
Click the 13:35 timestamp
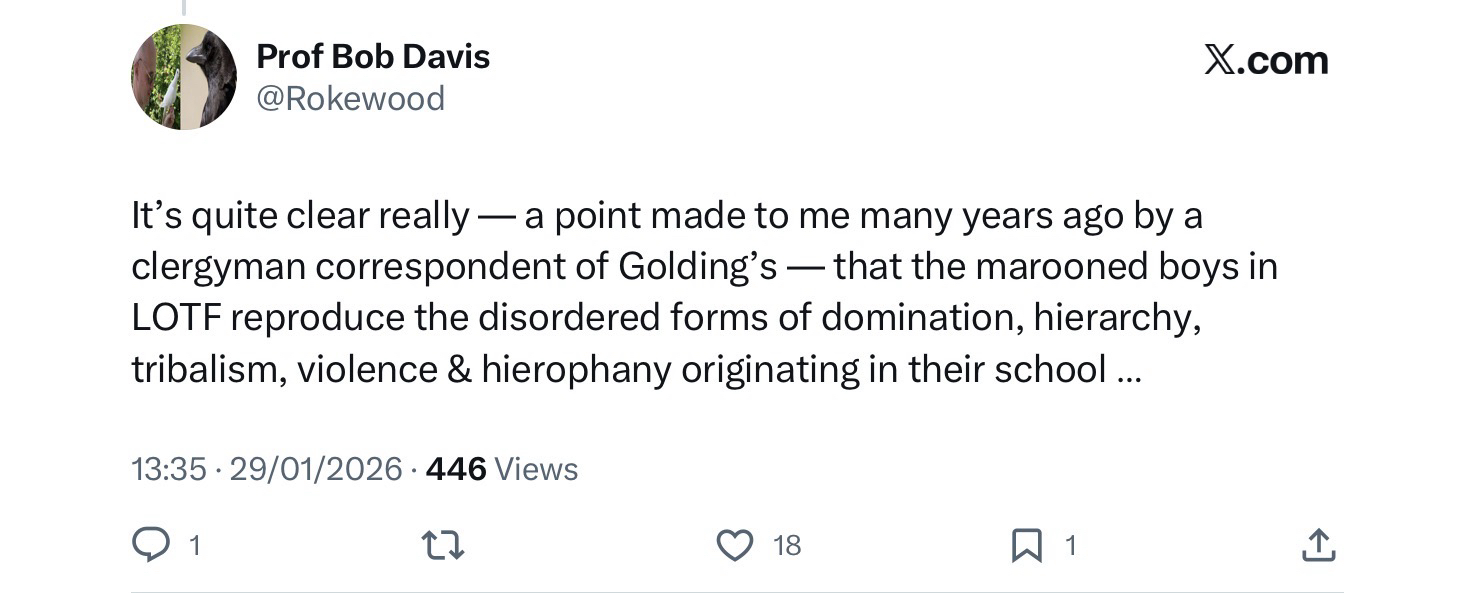point(169,468)
